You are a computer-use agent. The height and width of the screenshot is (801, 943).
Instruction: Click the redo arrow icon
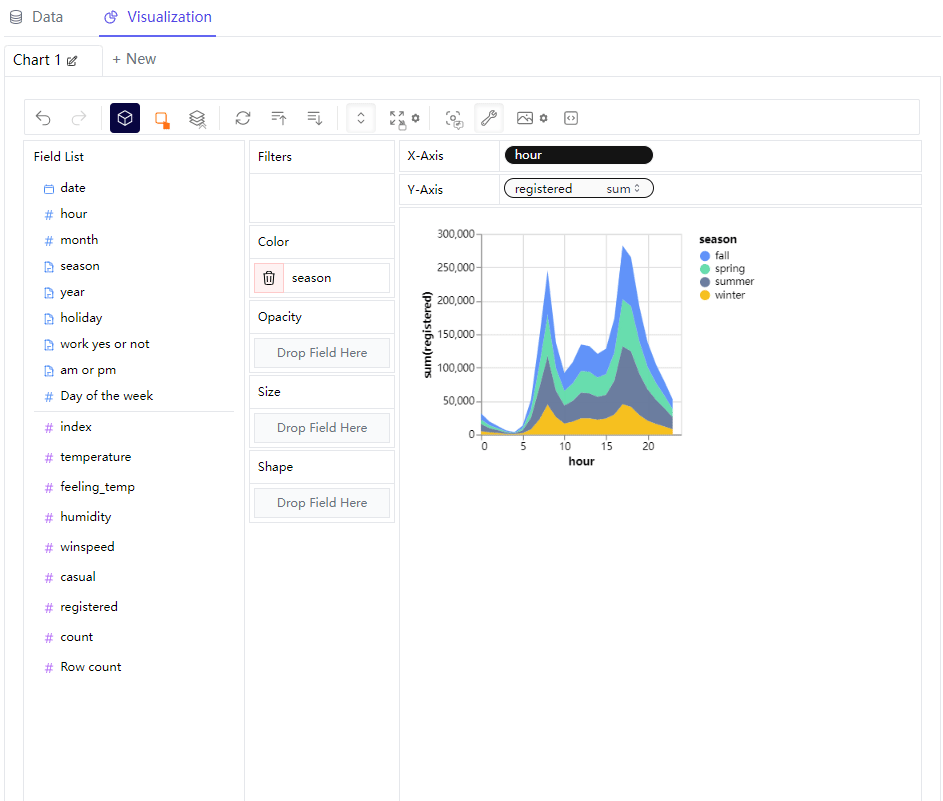click(x=79, y=118)
